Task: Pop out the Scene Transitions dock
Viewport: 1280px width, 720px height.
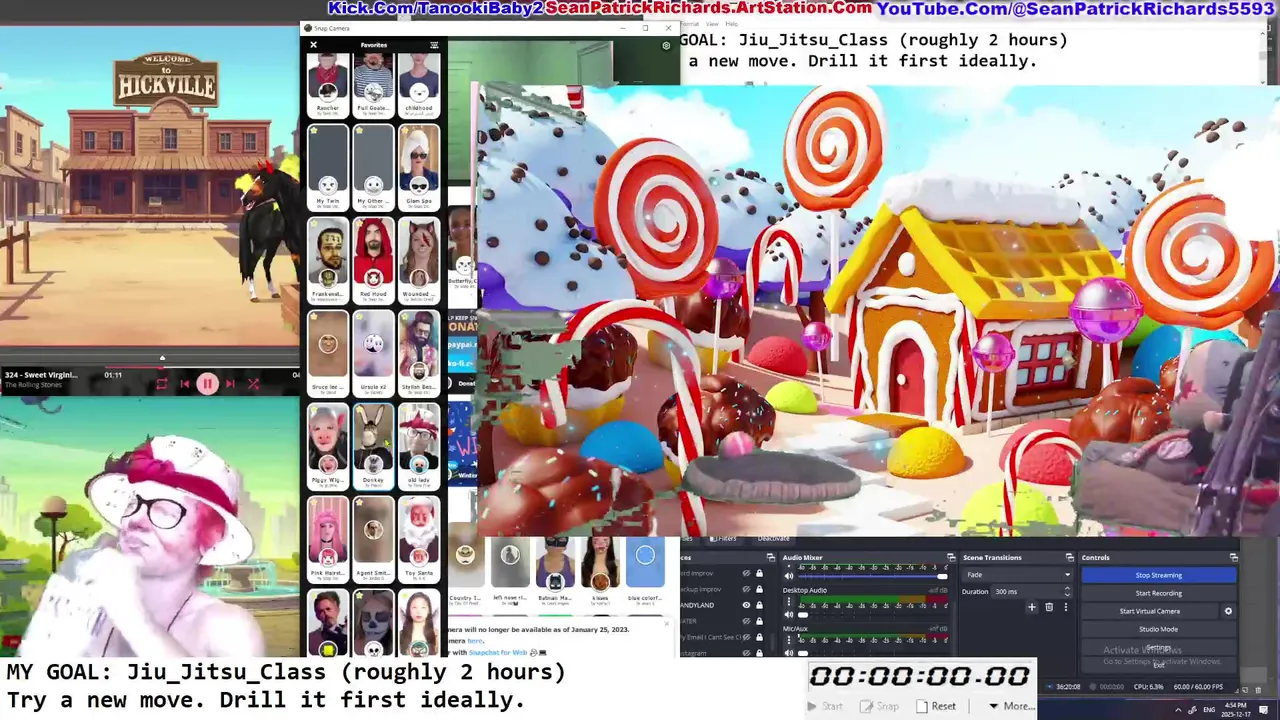Action: pos(1069,557)
